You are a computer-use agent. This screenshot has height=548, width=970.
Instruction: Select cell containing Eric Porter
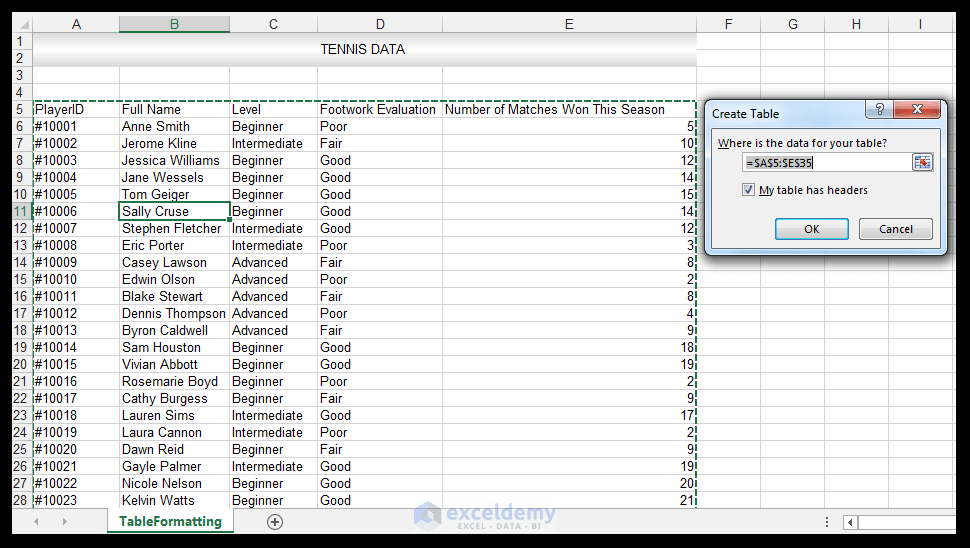(x=174, y=246)
